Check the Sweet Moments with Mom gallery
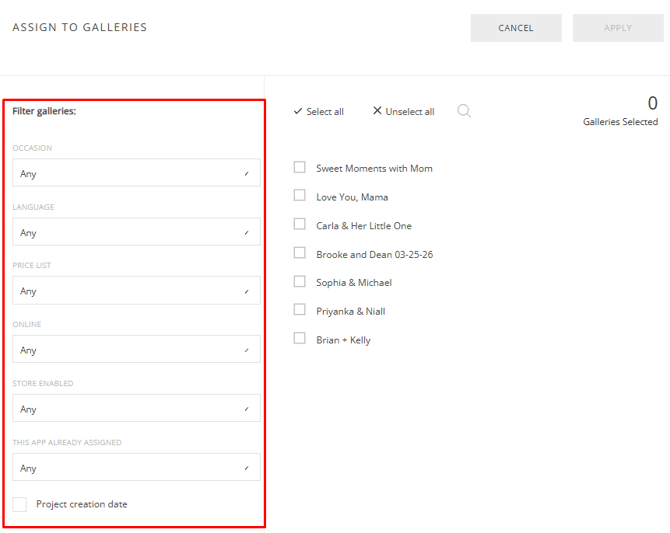 pyautogui.click(x=299, y=168)
